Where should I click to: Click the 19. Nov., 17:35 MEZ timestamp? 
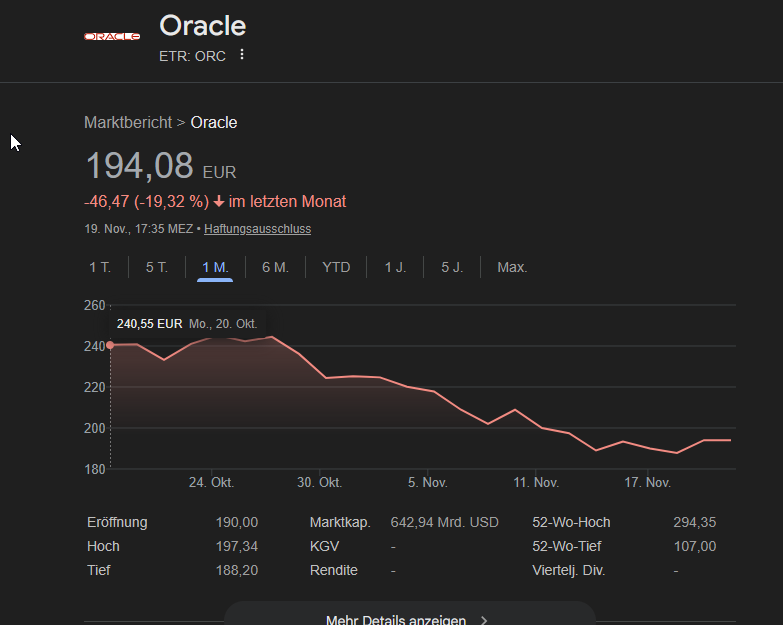139,229
